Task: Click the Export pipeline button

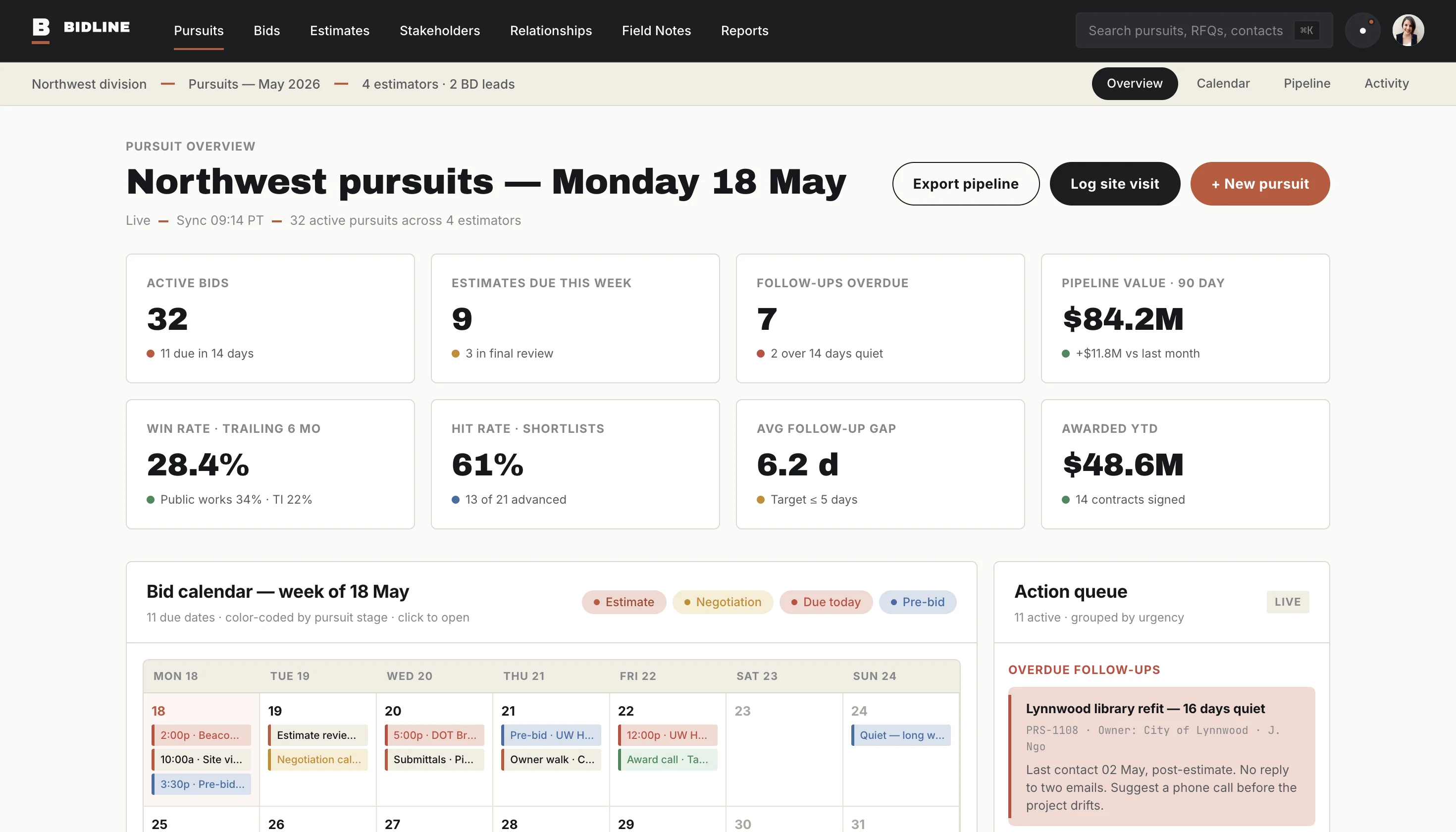Action: (965, 183)
